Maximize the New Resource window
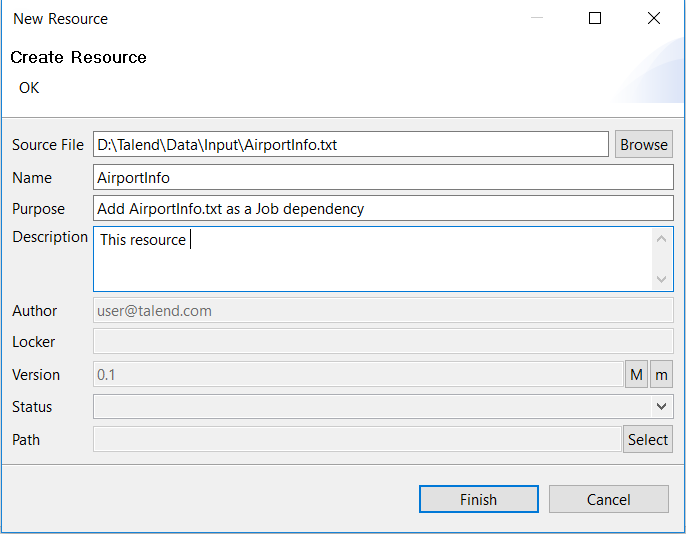 click(595, 18)
